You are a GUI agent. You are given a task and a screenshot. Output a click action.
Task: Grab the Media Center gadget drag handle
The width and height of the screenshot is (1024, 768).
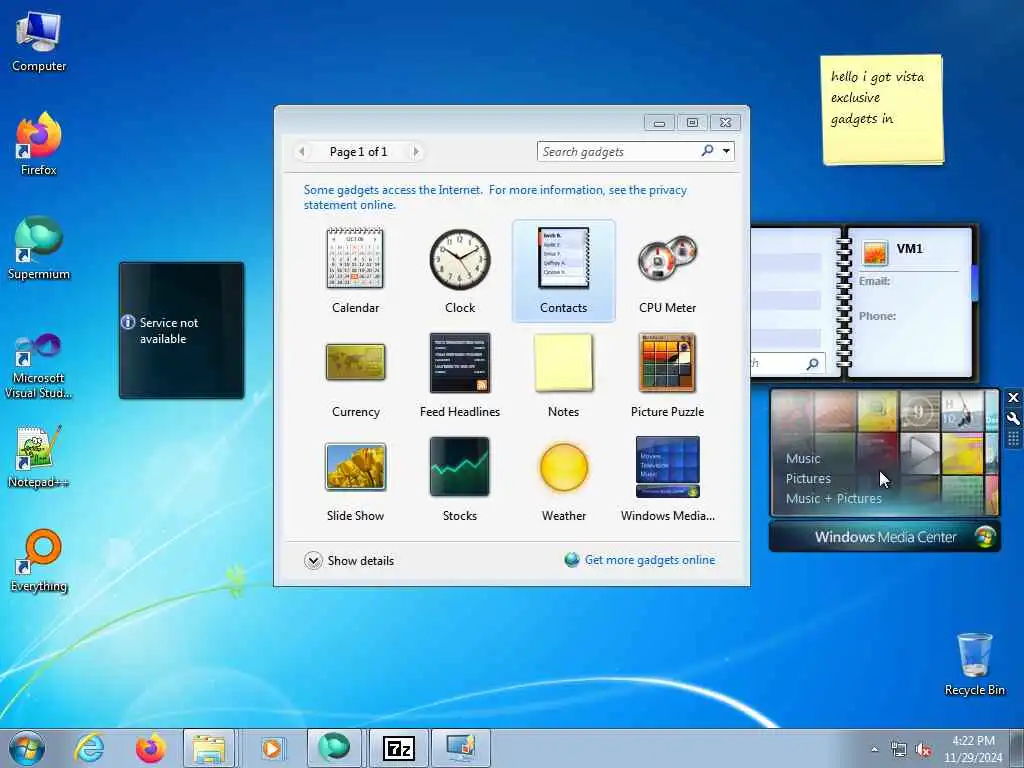(1014, 439)
